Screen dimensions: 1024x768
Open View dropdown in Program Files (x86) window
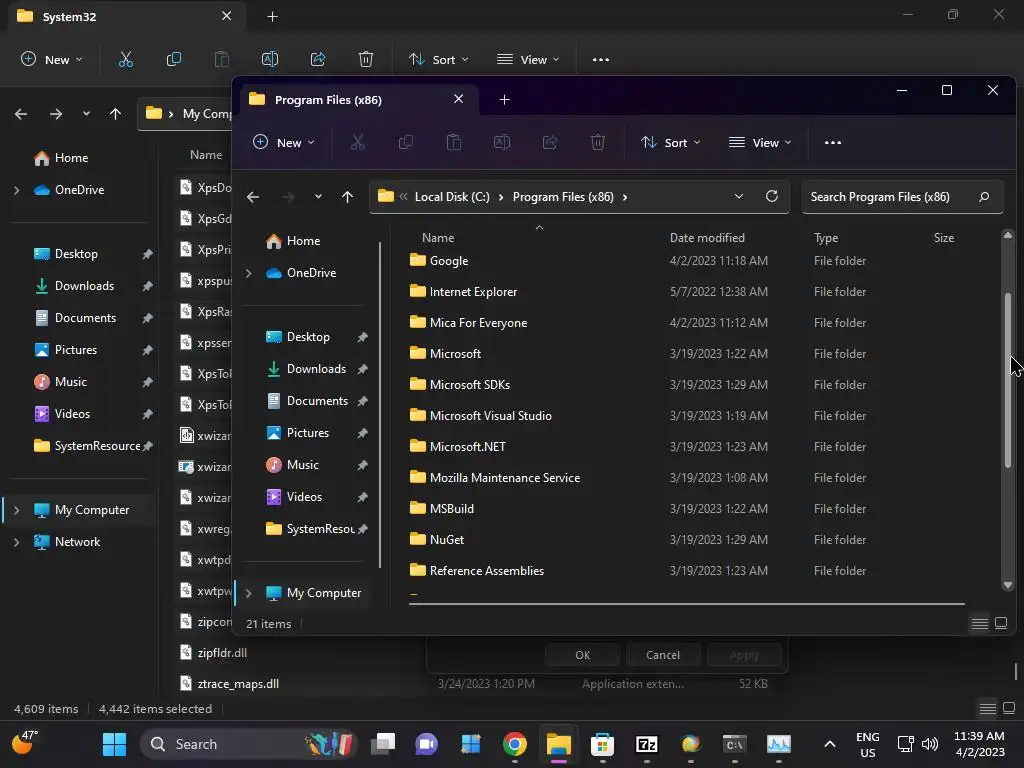click(x=760, y=142)
